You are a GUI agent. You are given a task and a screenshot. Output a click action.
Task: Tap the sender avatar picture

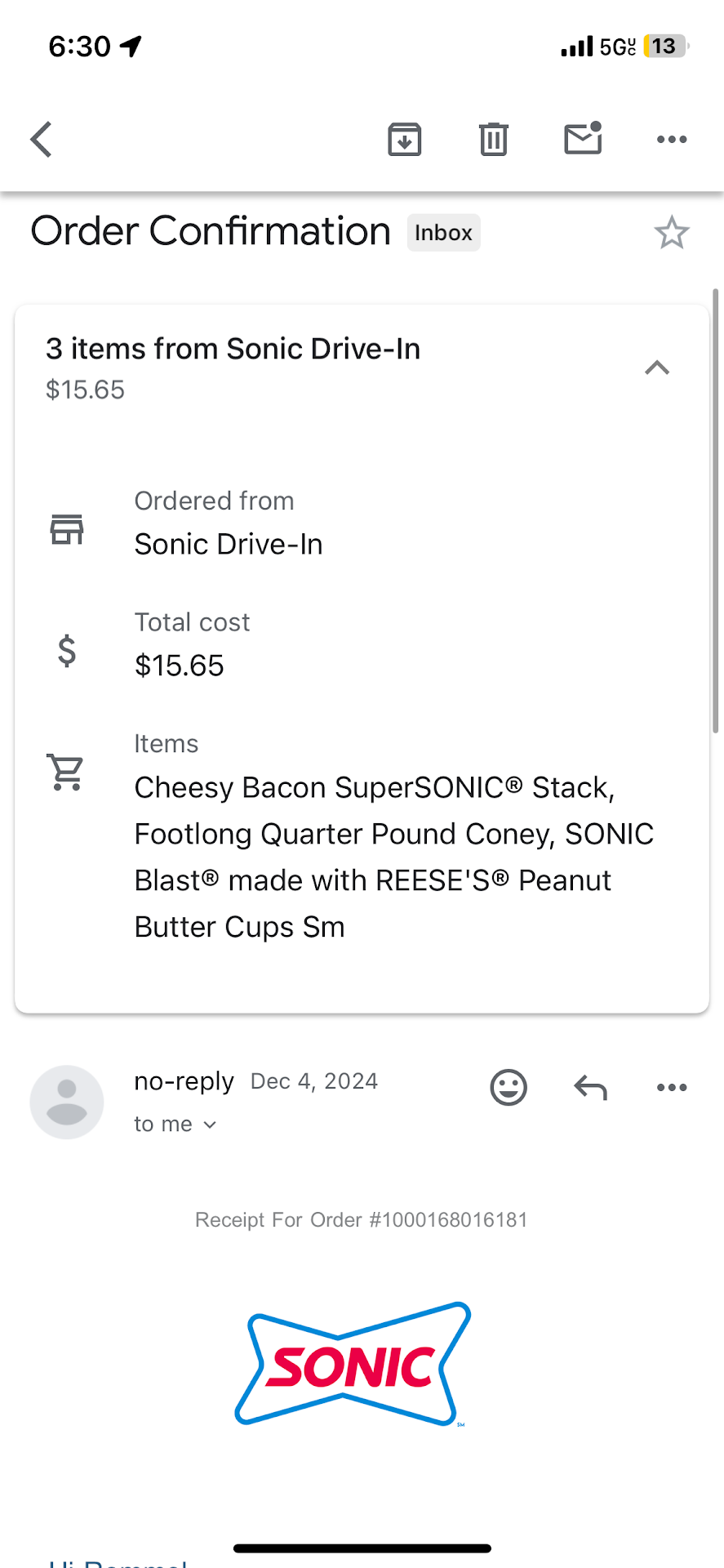pyautogui.click(x=67, y=1102)
